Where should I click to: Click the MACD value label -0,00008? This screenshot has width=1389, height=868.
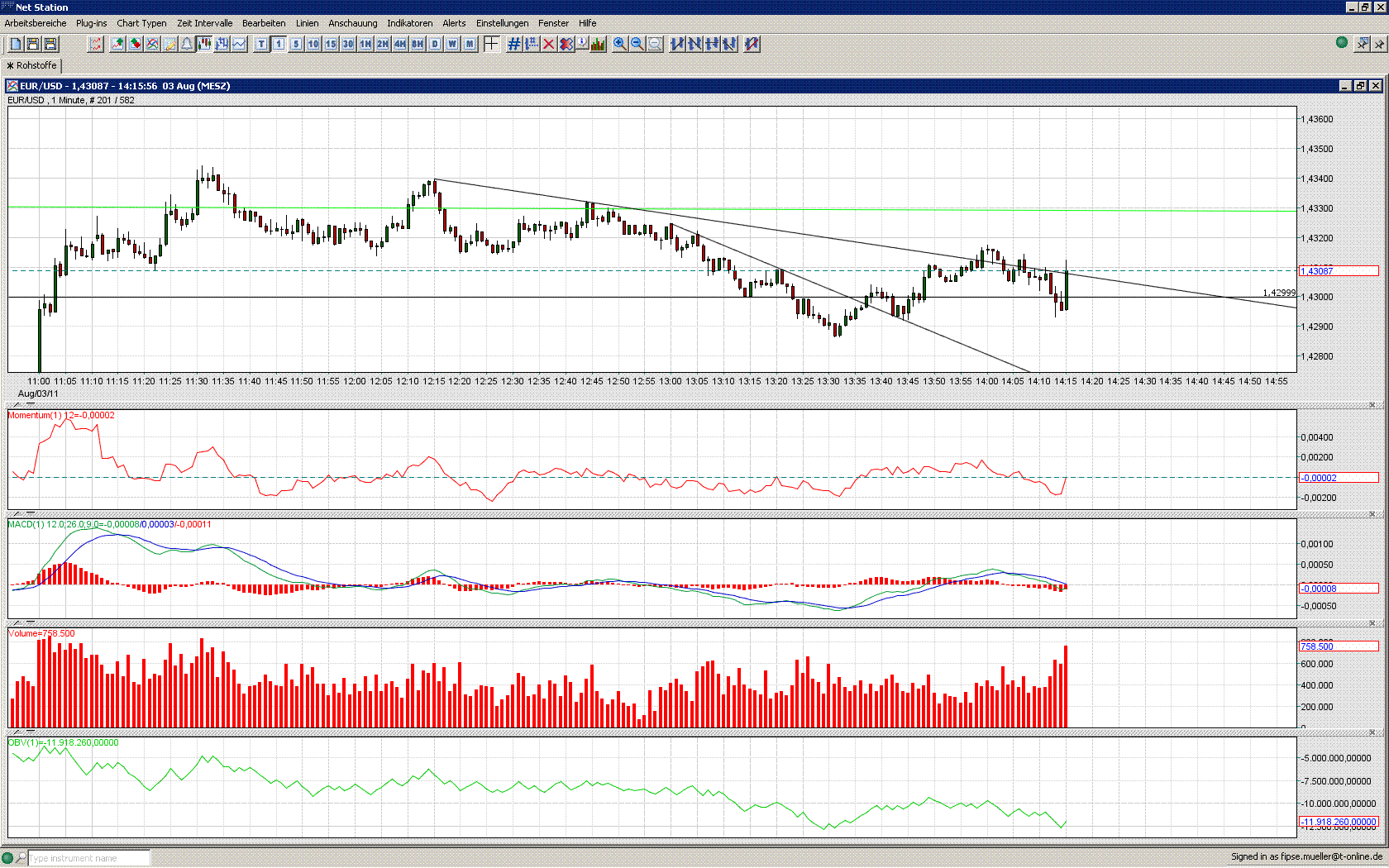[1339, 589]
